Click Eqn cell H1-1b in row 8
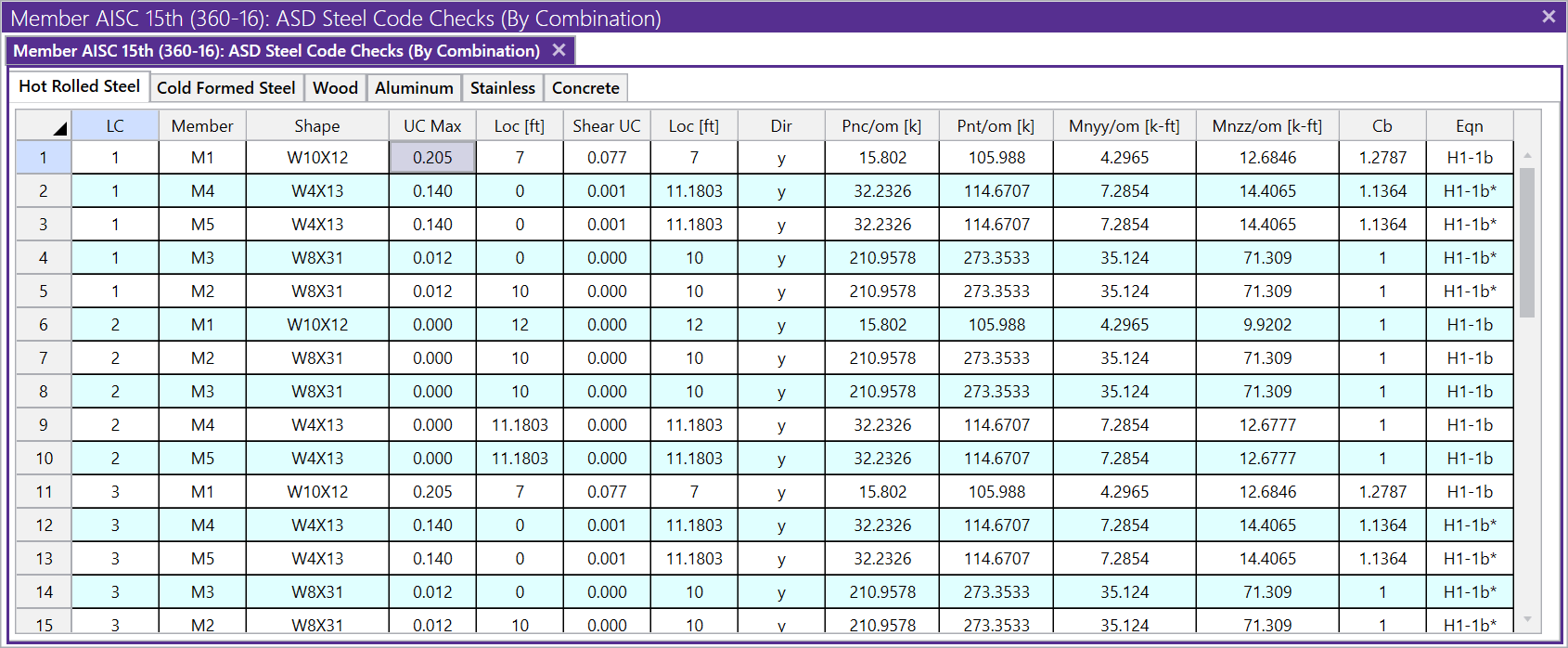 [x=1470, y=392]
